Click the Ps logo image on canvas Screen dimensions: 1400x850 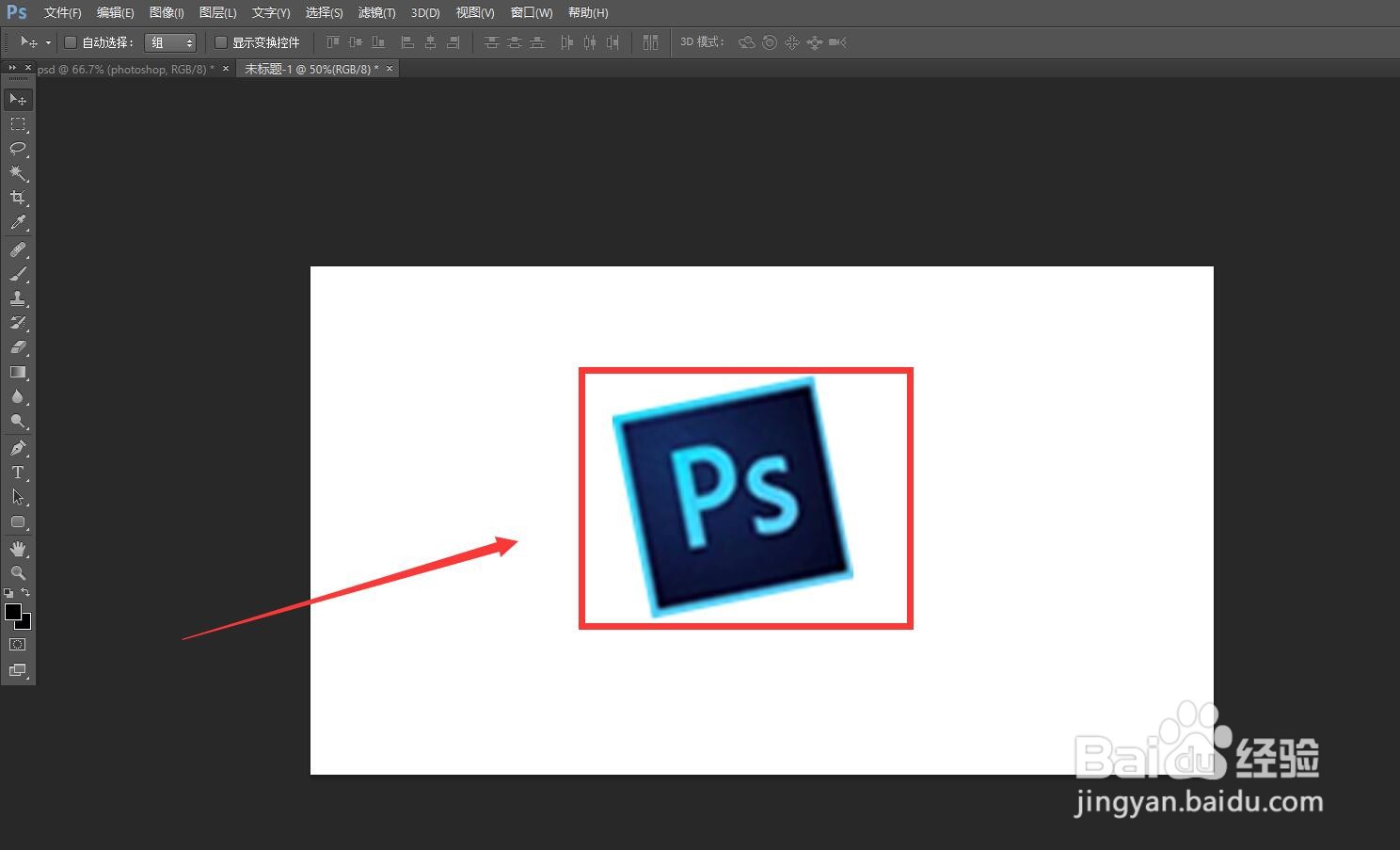(x=733, y=497)
